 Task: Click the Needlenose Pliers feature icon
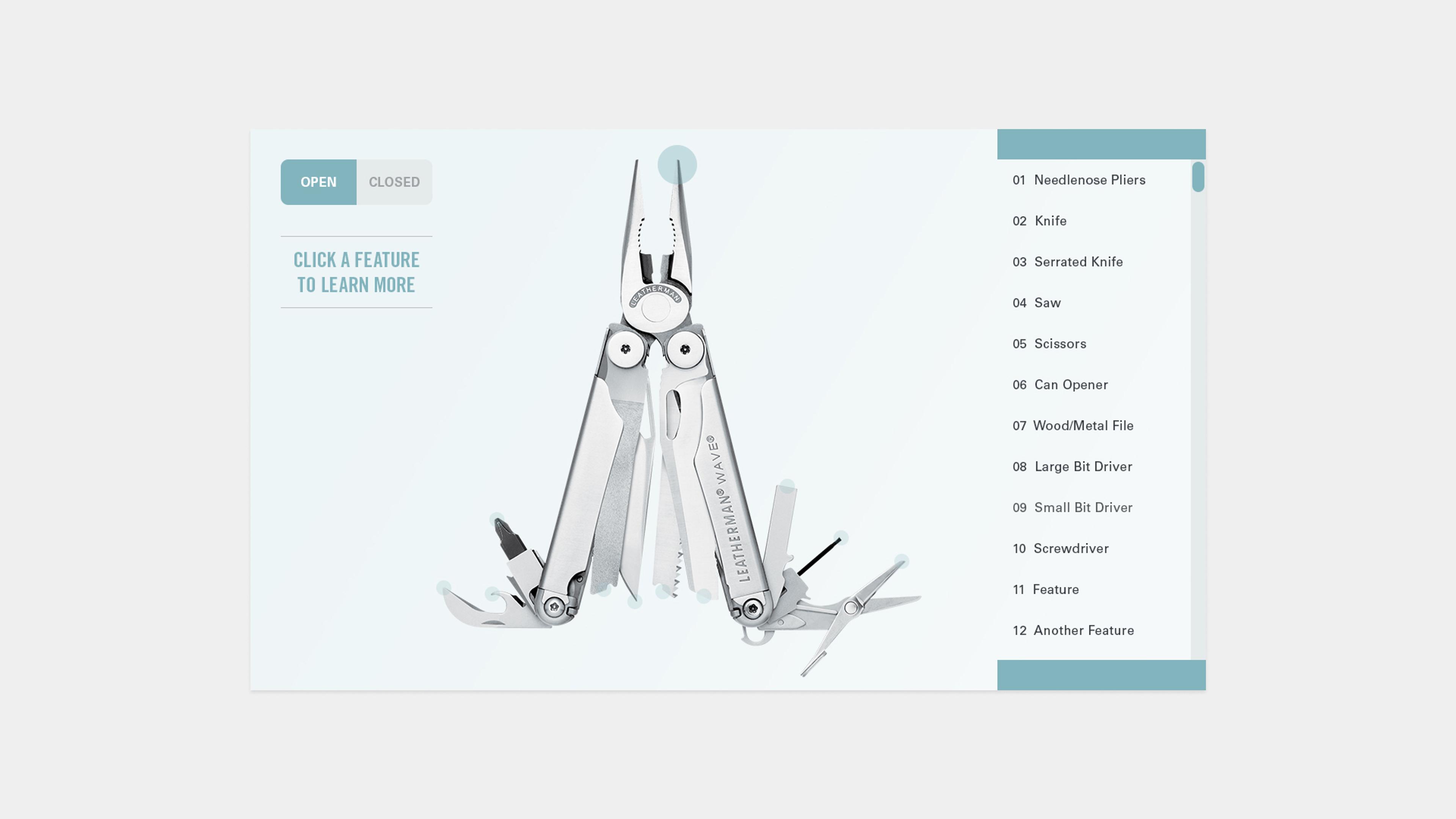[677, 164]
